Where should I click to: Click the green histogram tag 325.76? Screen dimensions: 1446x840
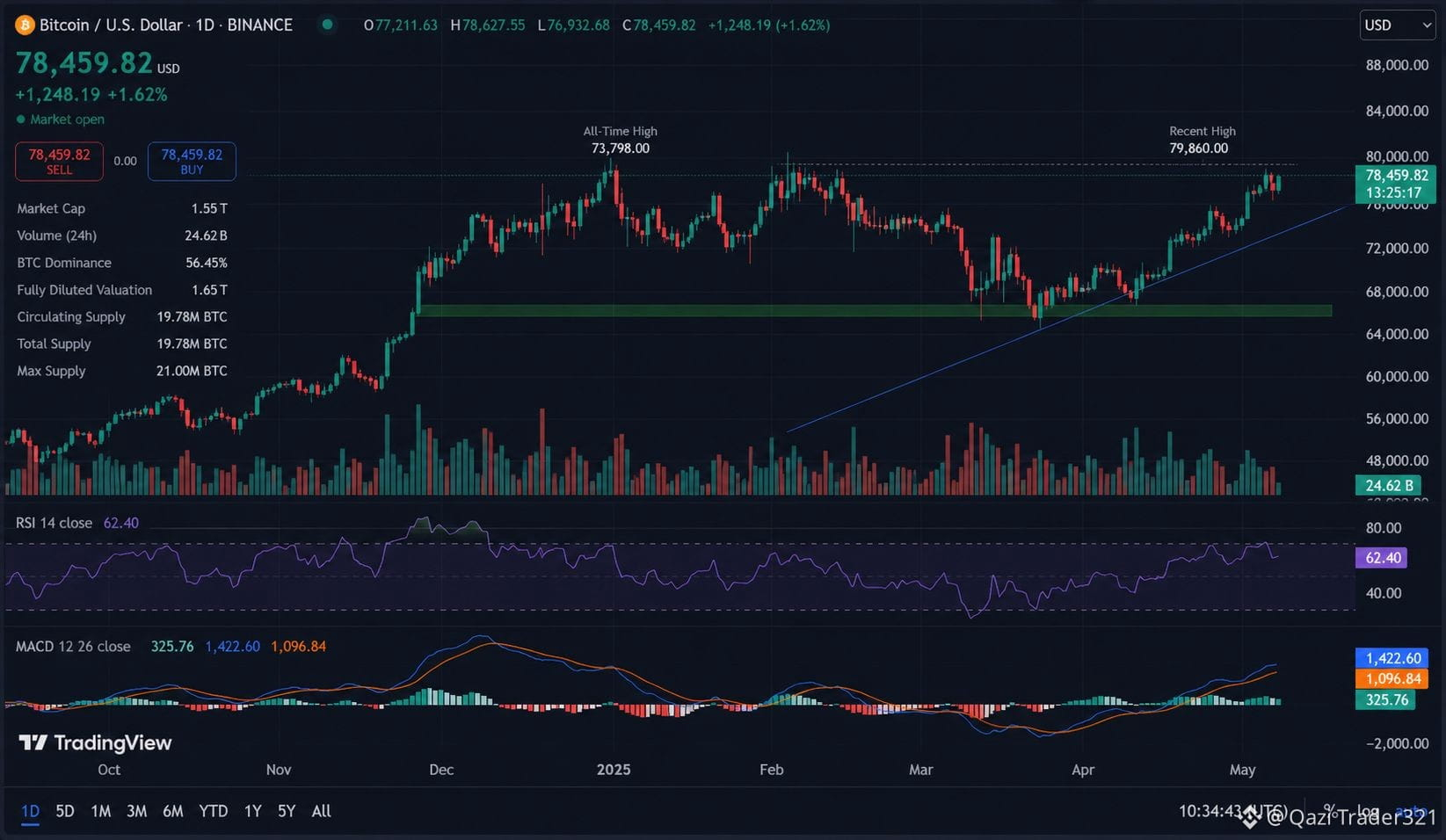click(1385, 700)
